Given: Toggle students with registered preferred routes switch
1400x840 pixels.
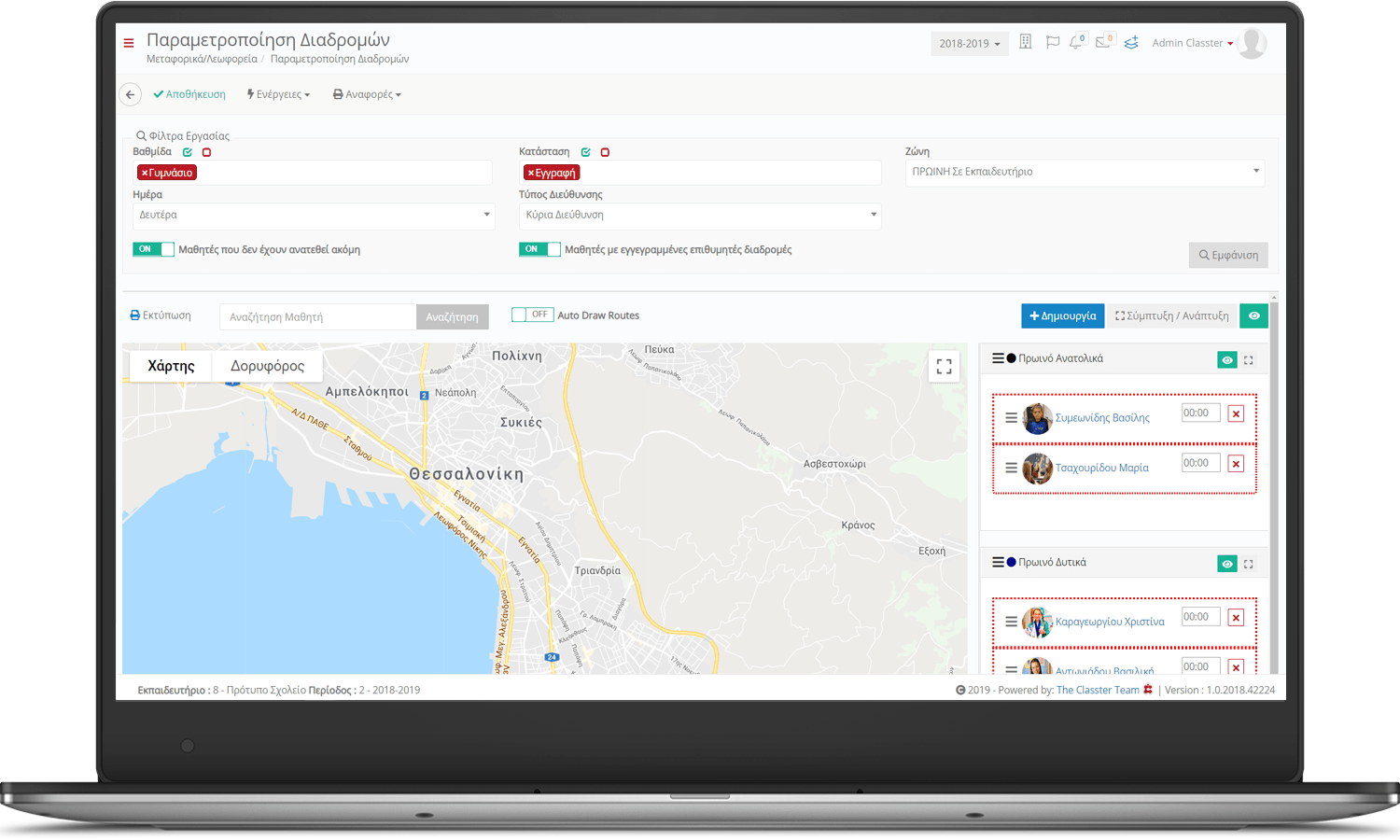Looking at the screenshot, I should (x=539, y=249).
